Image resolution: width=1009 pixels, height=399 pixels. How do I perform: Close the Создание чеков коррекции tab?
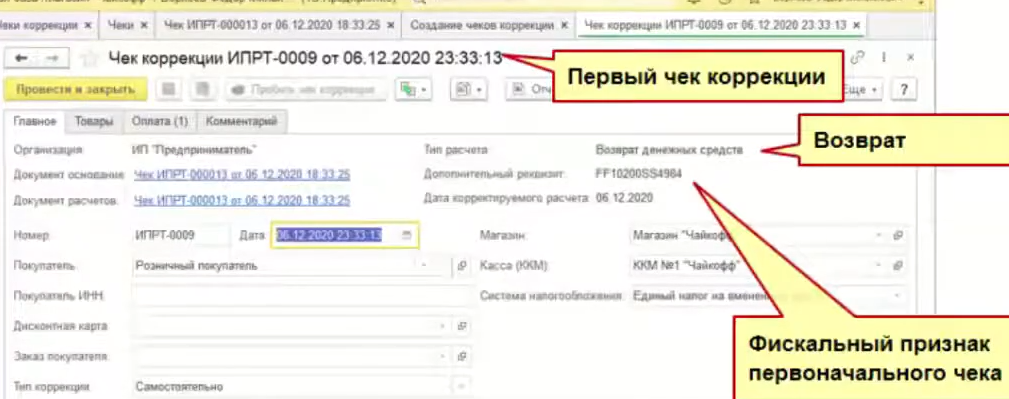click(x=564, y=26)
